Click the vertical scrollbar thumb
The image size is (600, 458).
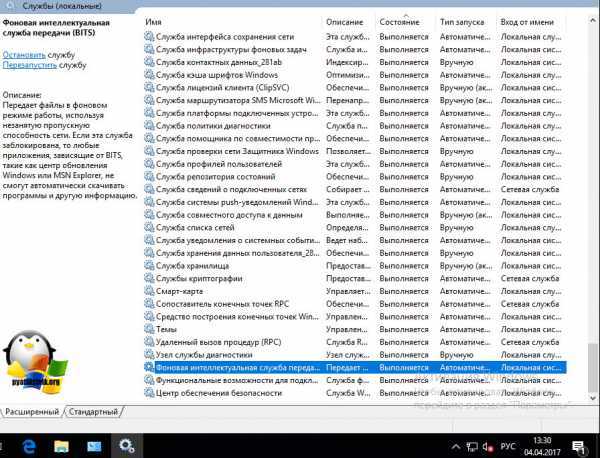593,368
